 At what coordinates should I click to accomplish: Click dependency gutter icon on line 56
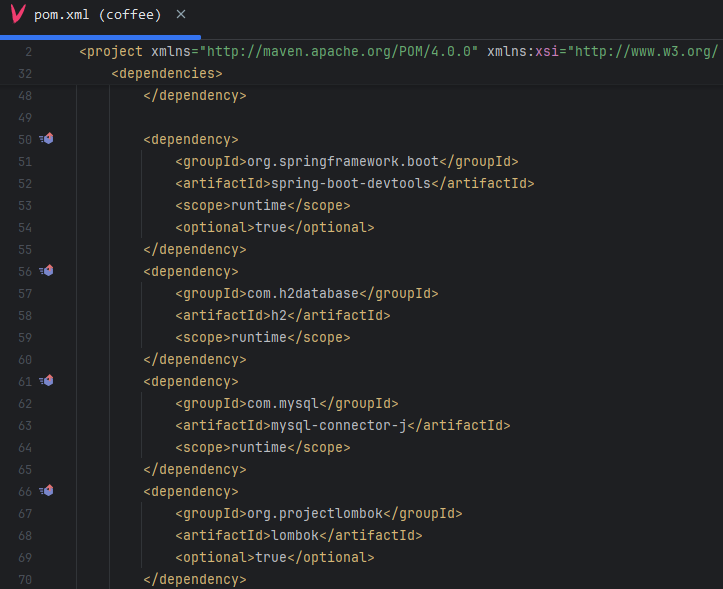pos(46,271)
